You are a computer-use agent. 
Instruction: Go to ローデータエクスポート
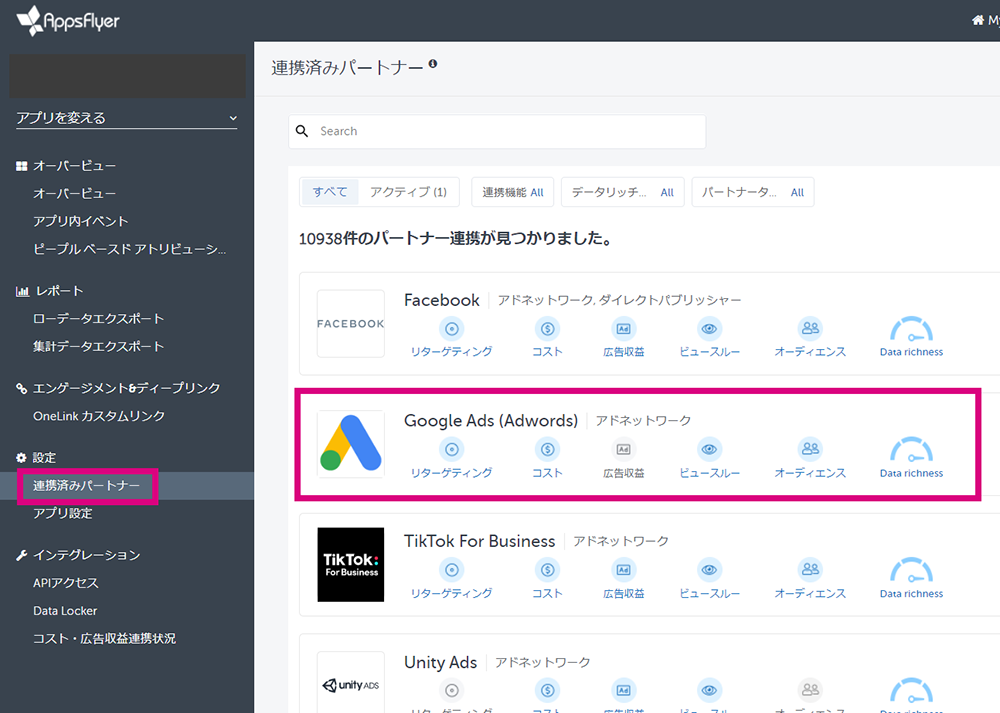[x=99, y=319]
